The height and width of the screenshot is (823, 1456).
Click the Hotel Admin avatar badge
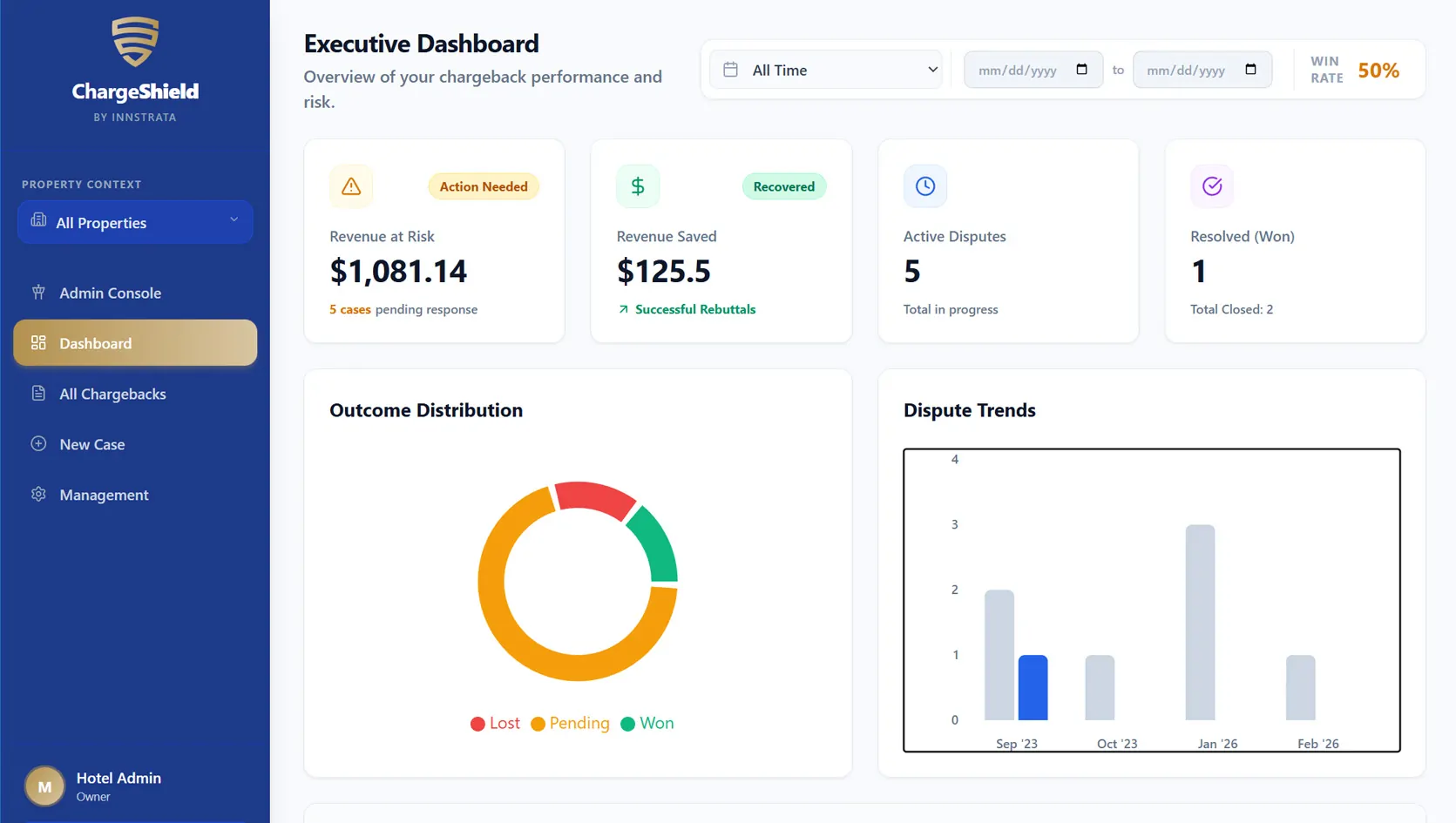44,786
